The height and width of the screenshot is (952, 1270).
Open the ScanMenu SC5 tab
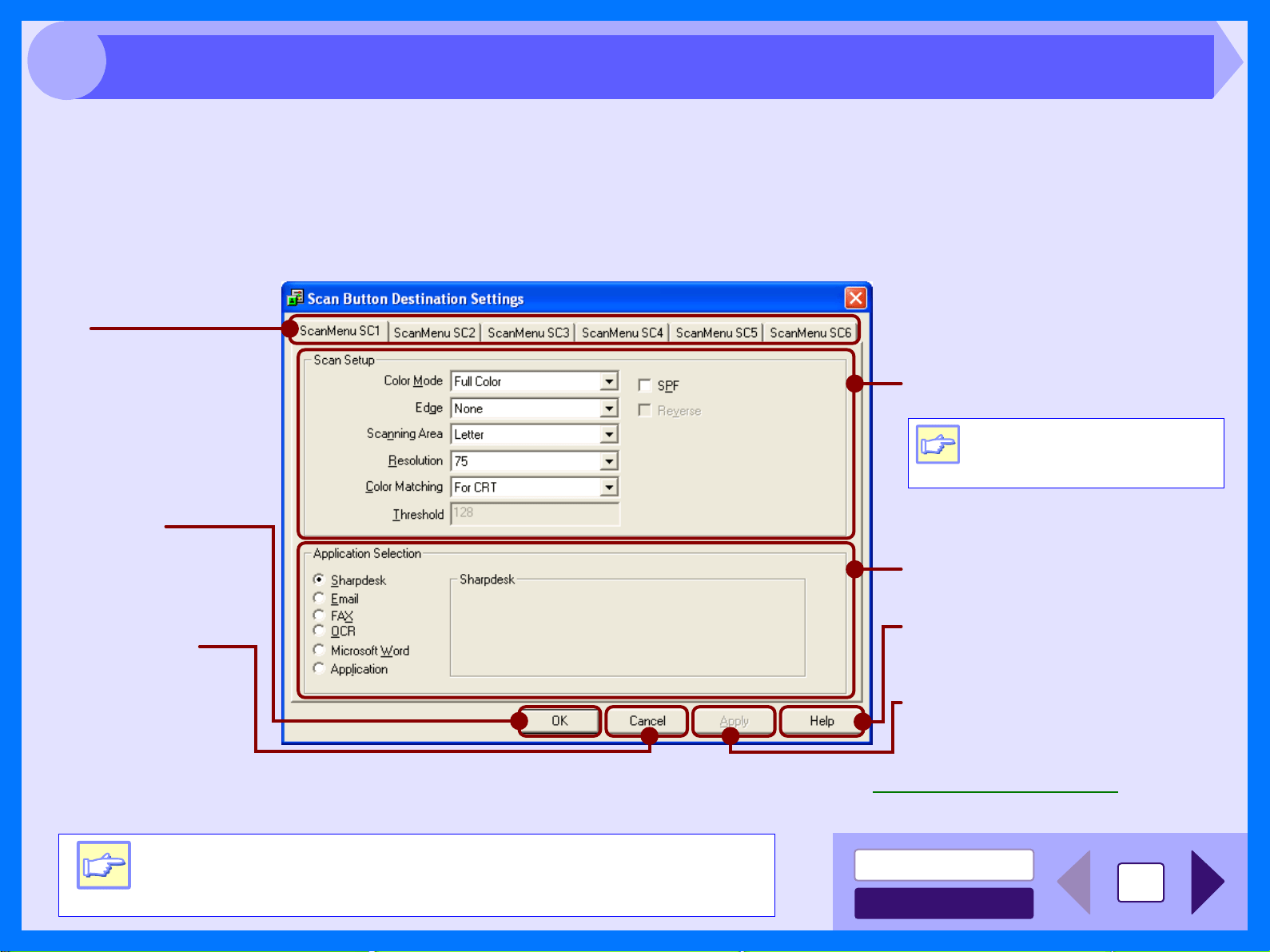716,333
